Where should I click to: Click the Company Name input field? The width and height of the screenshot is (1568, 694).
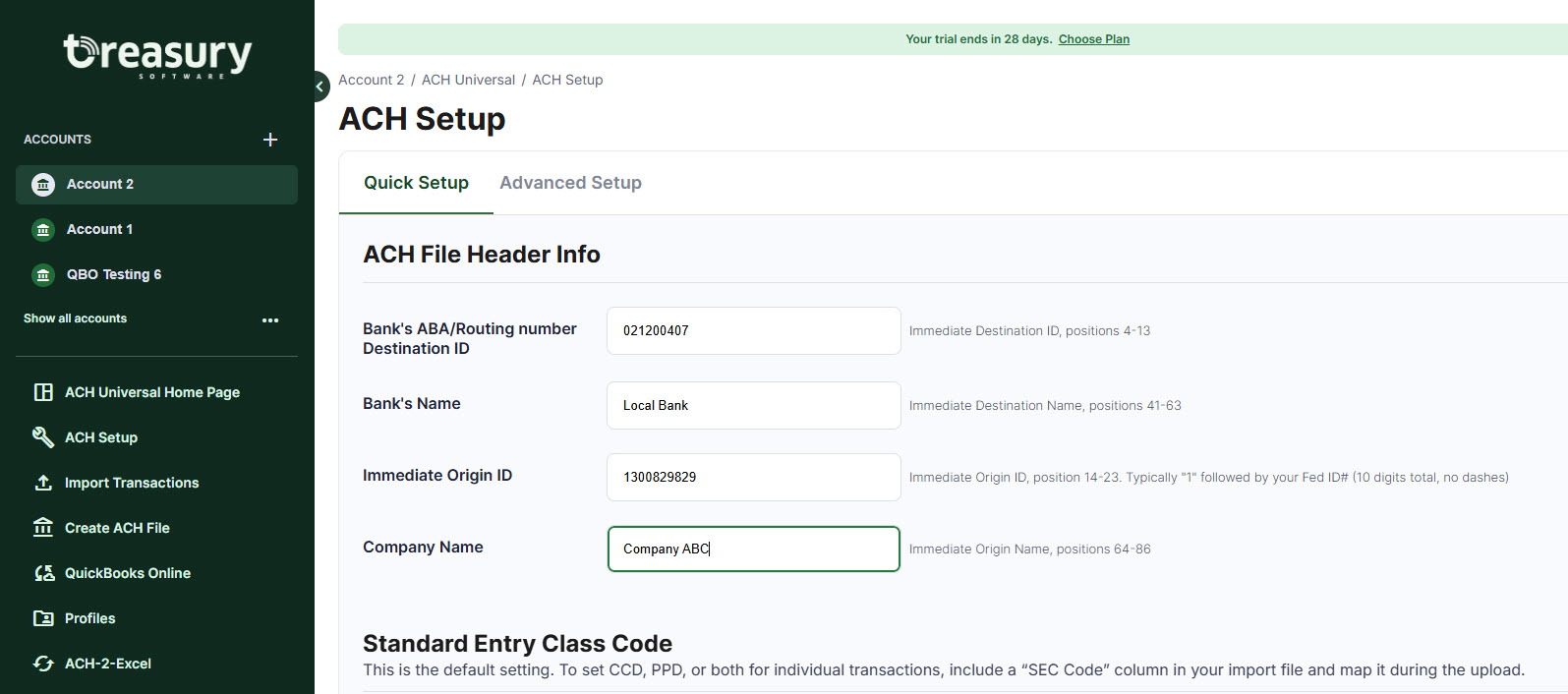pyautogui.click(x=754, y=549)
